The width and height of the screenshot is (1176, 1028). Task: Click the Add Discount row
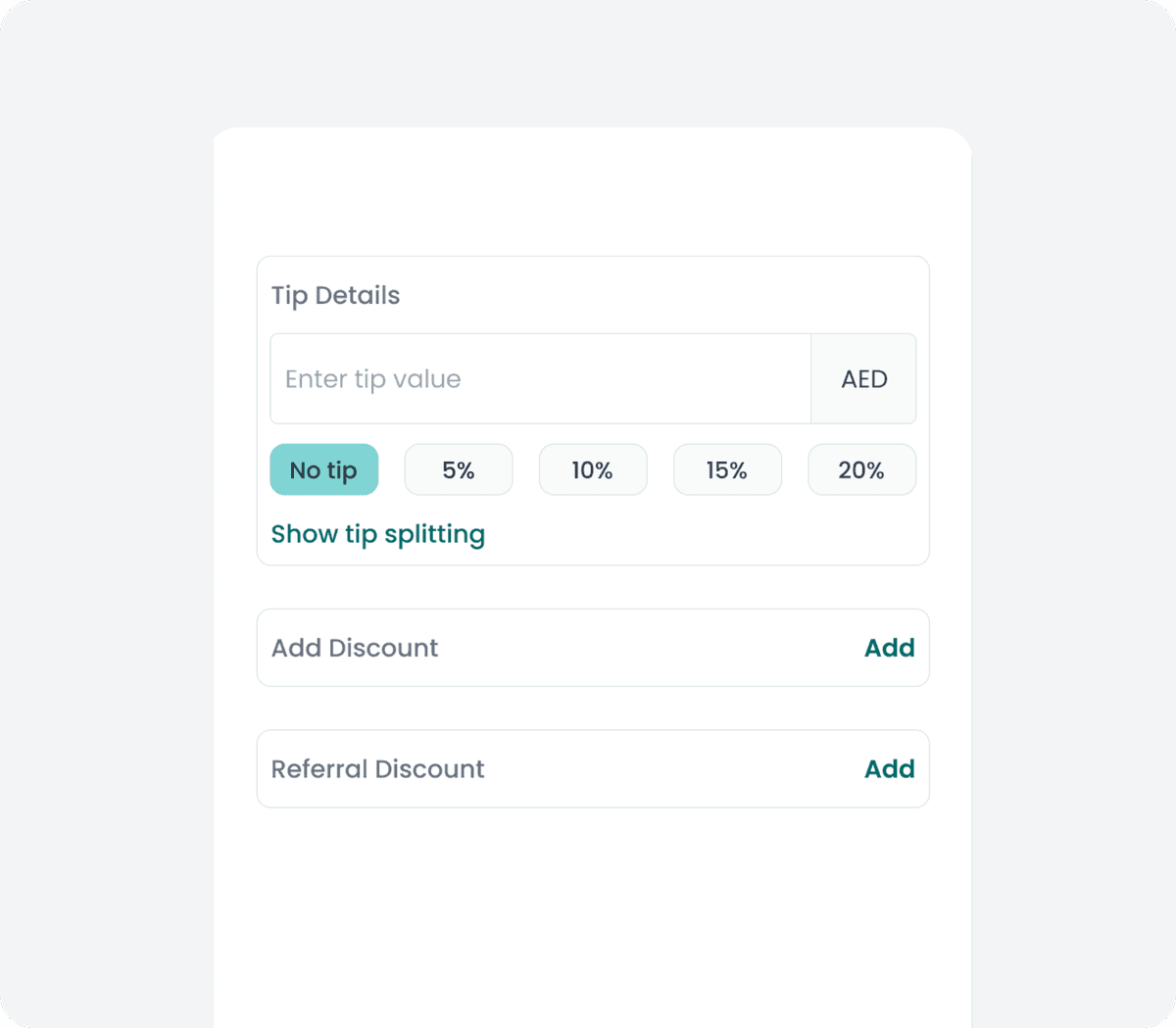593,648
